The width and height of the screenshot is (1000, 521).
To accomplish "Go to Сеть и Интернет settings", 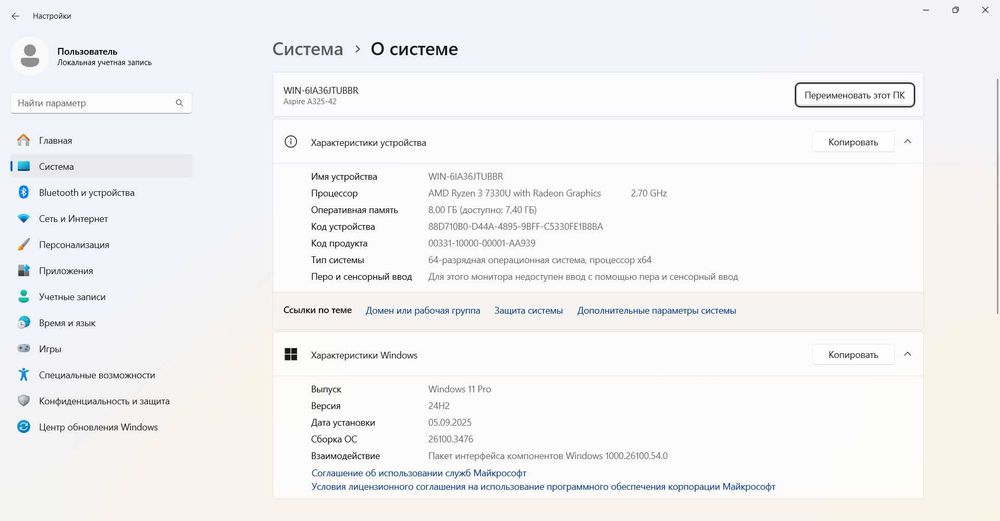I will coord(101,219).
